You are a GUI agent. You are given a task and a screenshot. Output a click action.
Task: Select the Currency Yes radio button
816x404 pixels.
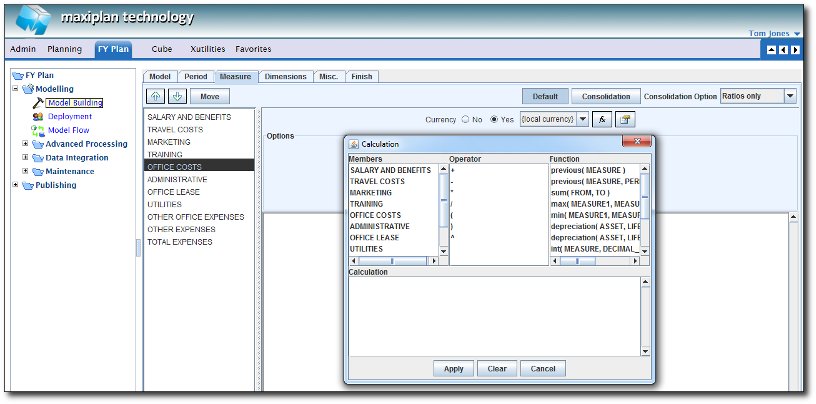[494, 119]
